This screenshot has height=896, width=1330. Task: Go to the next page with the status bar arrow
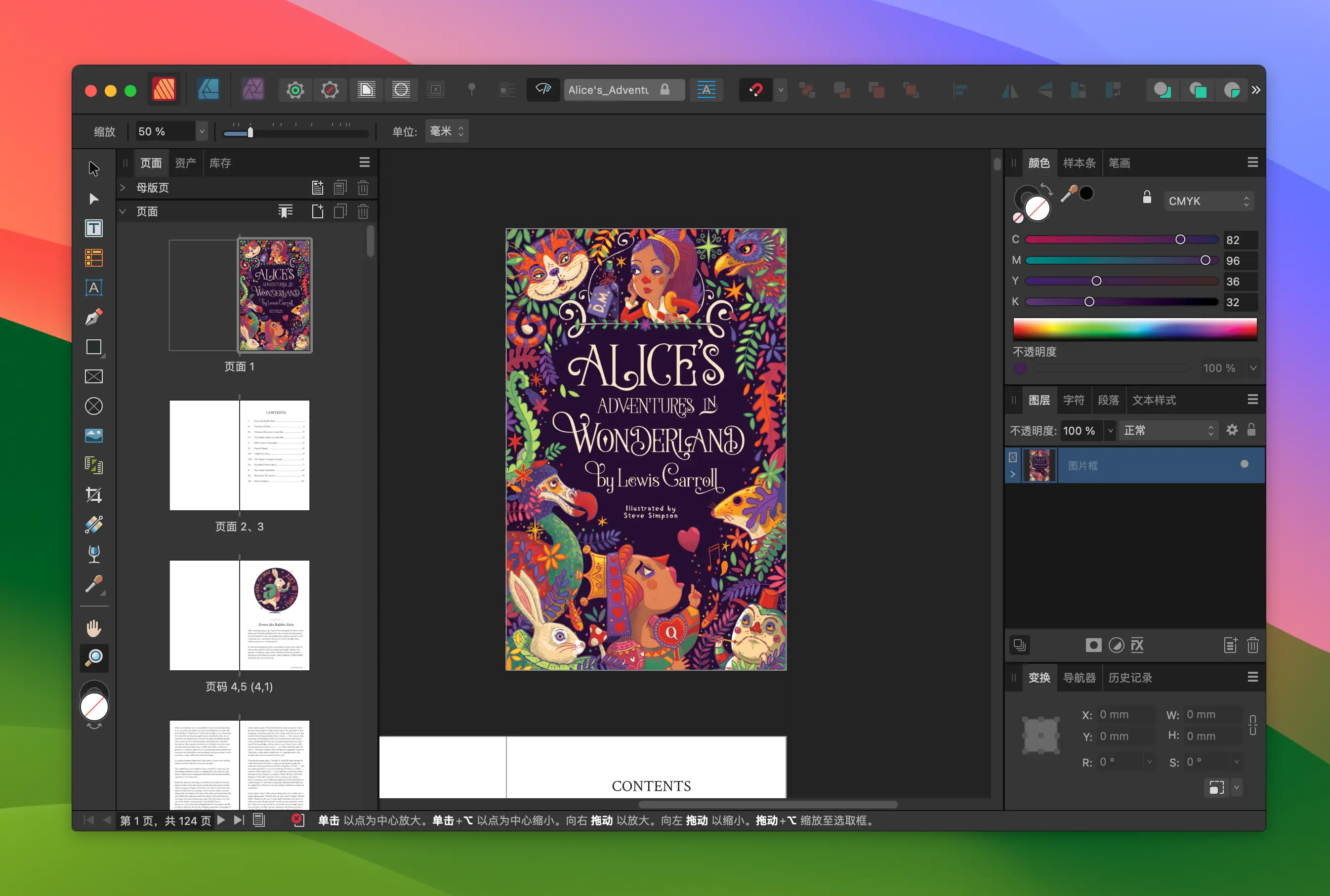coord(221,820)
